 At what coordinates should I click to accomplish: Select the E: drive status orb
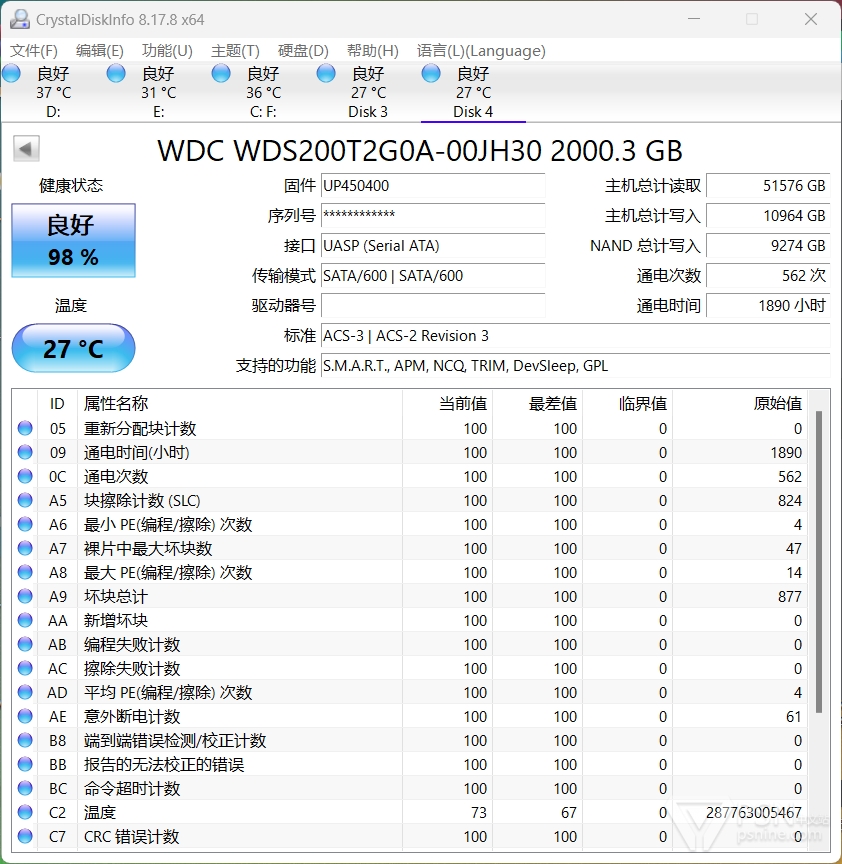point(116,73)
